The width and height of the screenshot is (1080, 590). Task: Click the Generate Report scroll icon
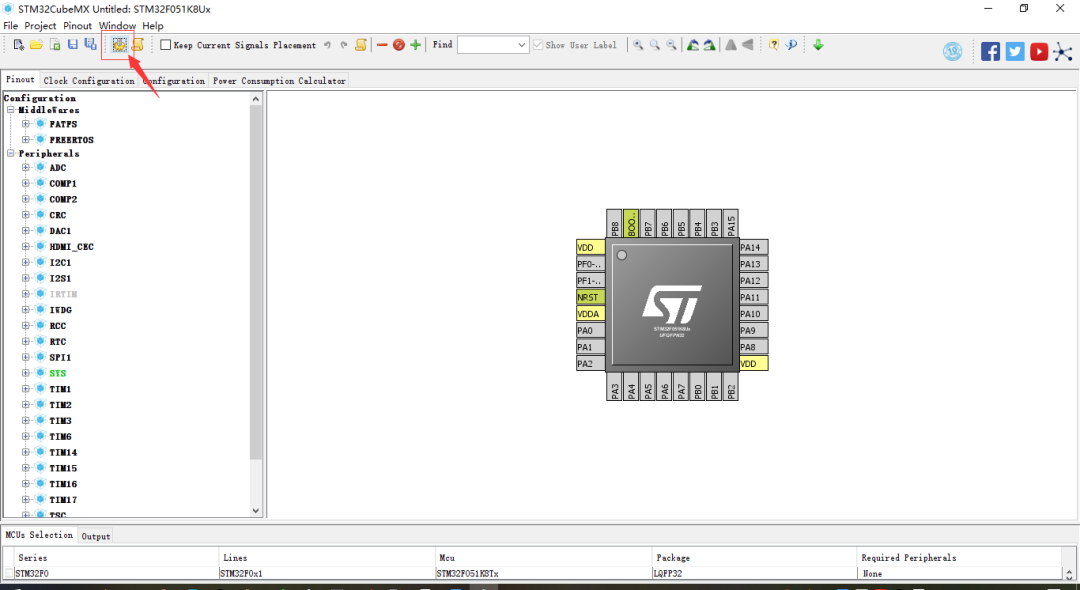pos(138,45)
